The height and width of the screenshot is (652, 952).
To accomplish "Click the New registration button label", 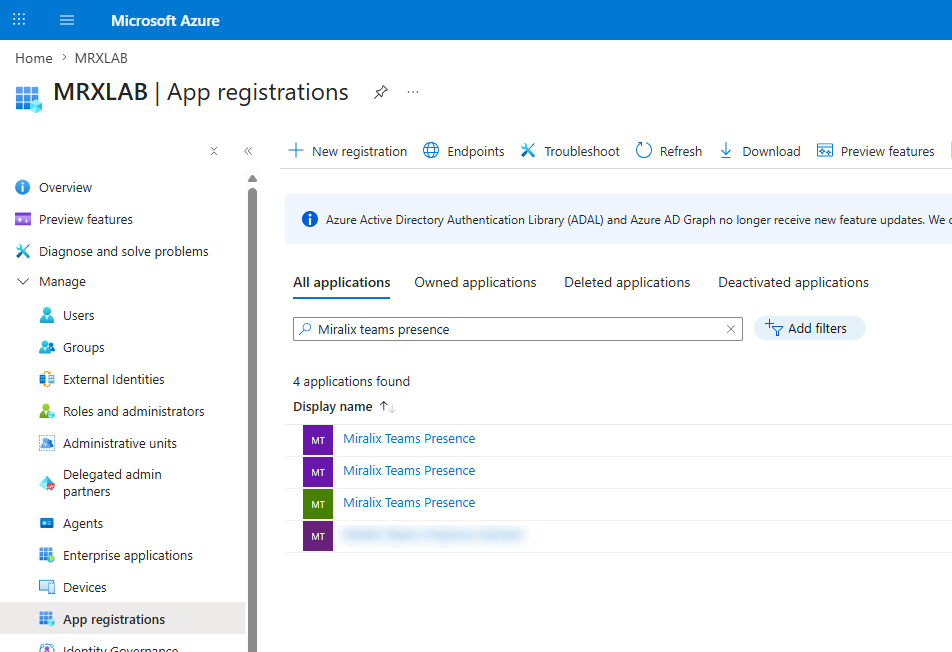I will tap(359, 152).
